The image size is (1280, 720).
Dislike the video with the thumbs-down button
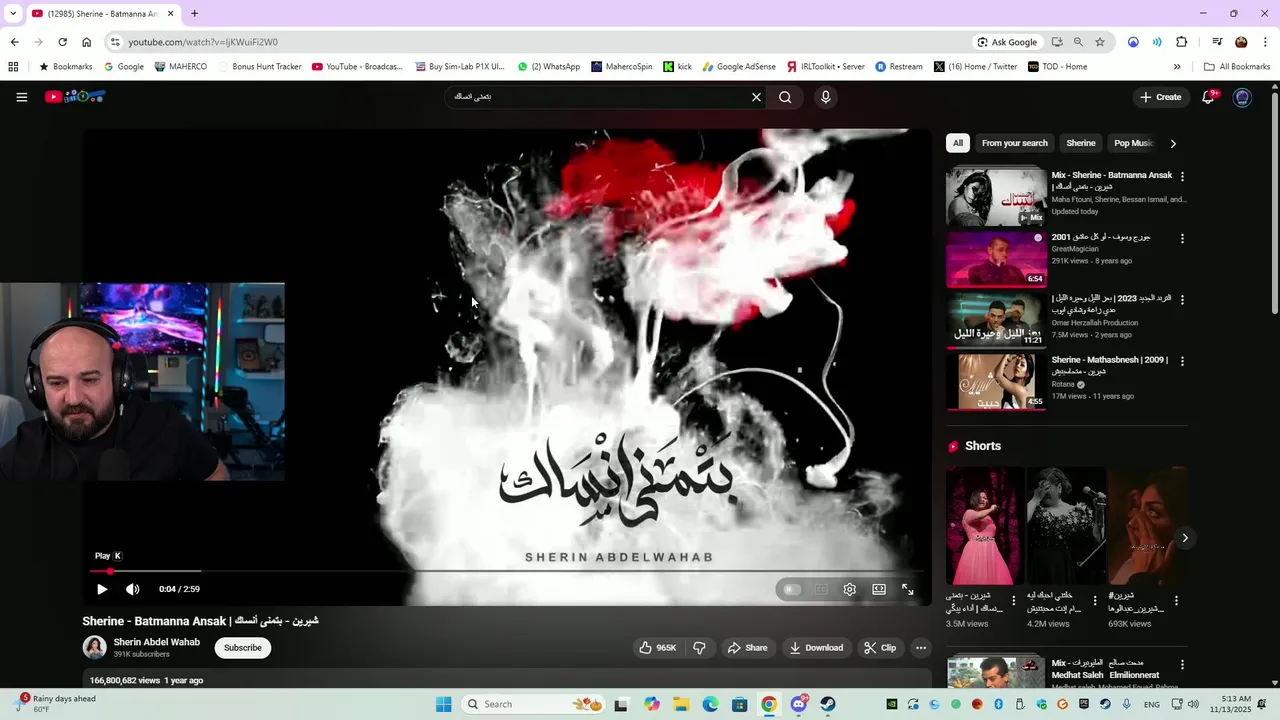[699, 648]
